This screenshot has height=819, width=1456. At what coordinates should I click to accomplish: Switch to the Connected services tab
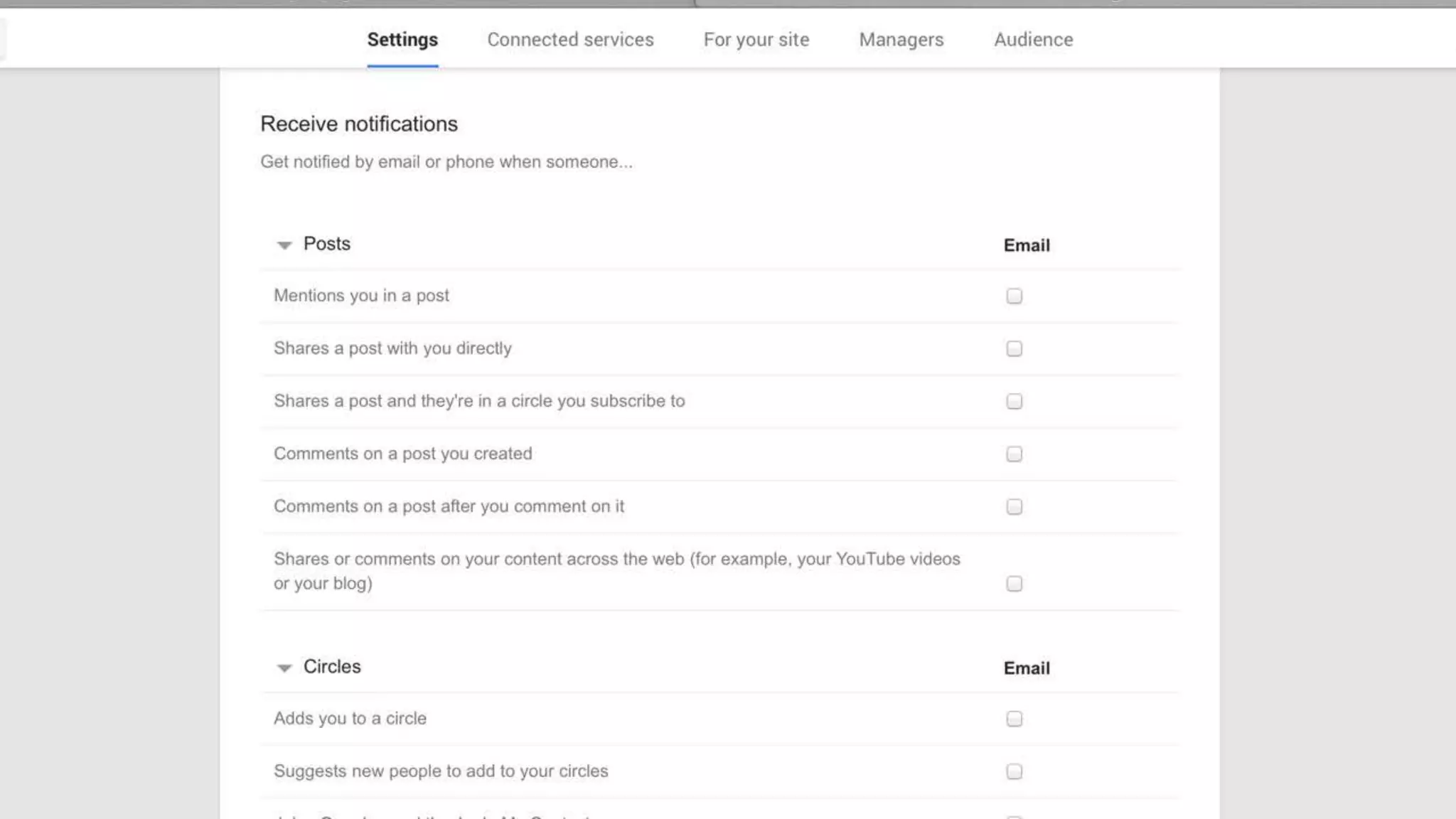tap(570, 40)
